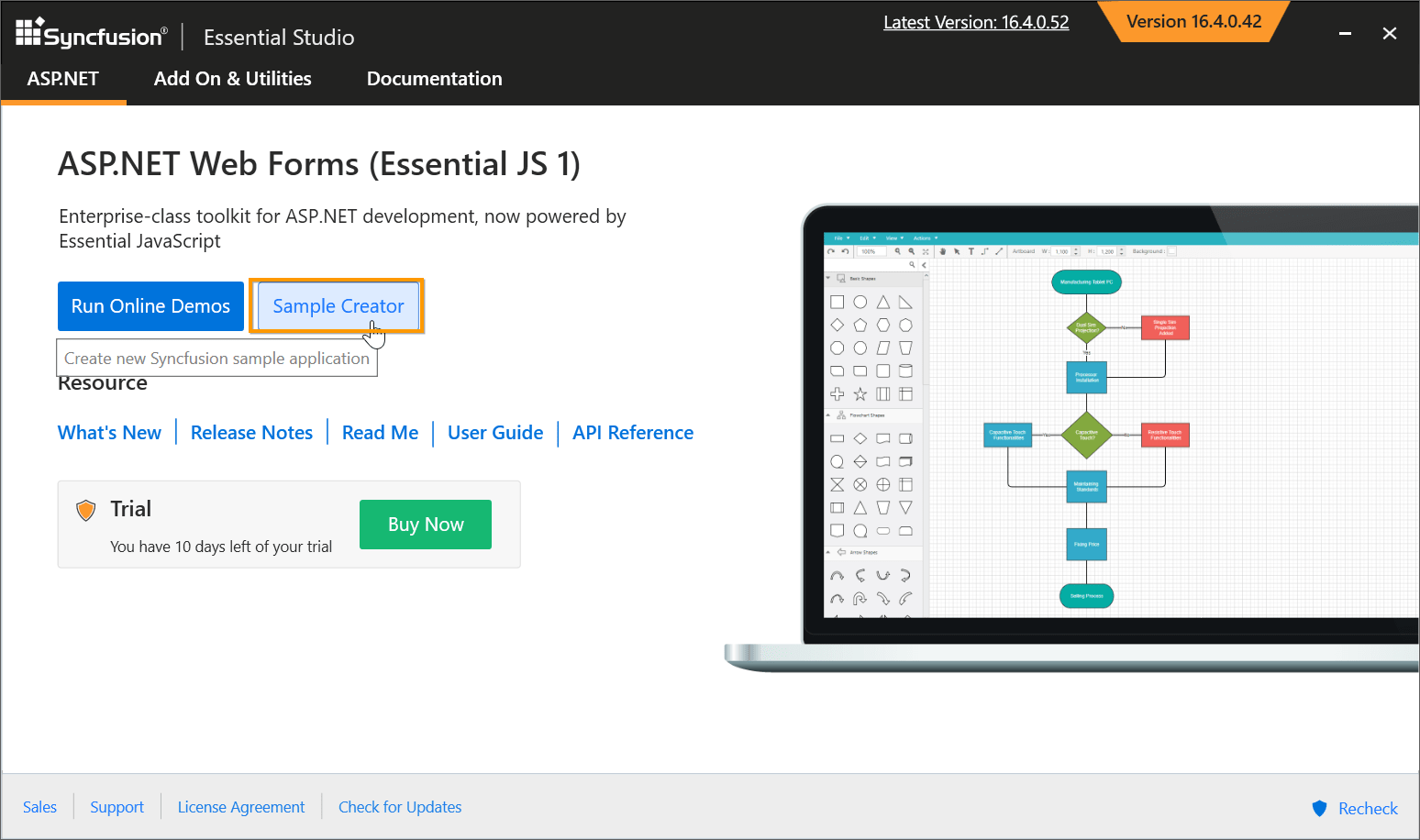Open the Add On & Utilities tab
The width and height of the screenshot is (1420, 840).
[x=232, y=79]
